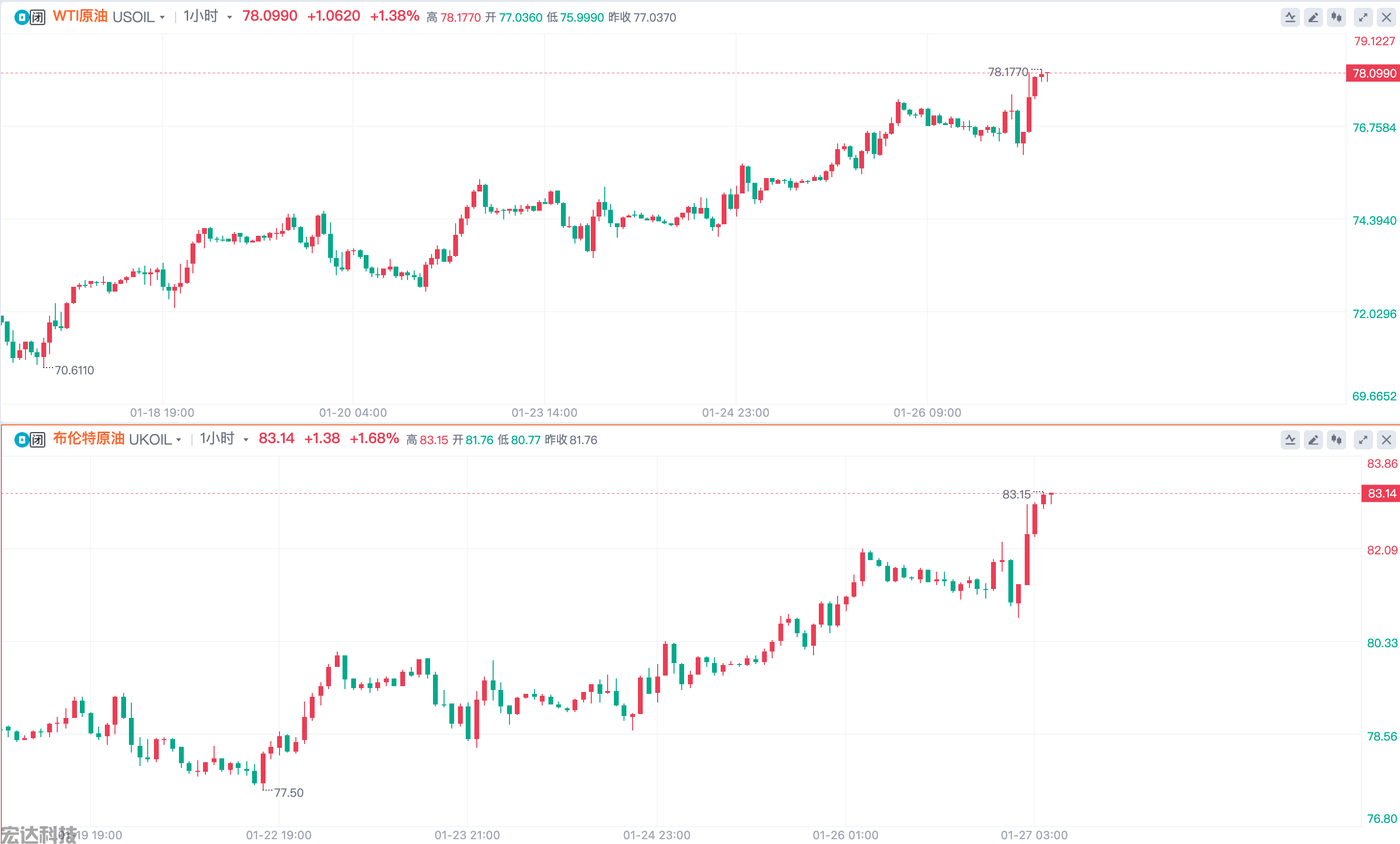This screenshot has width=1400, height=844.
Task: Close the Brent crude oil chart panel
Action: 1387,440
